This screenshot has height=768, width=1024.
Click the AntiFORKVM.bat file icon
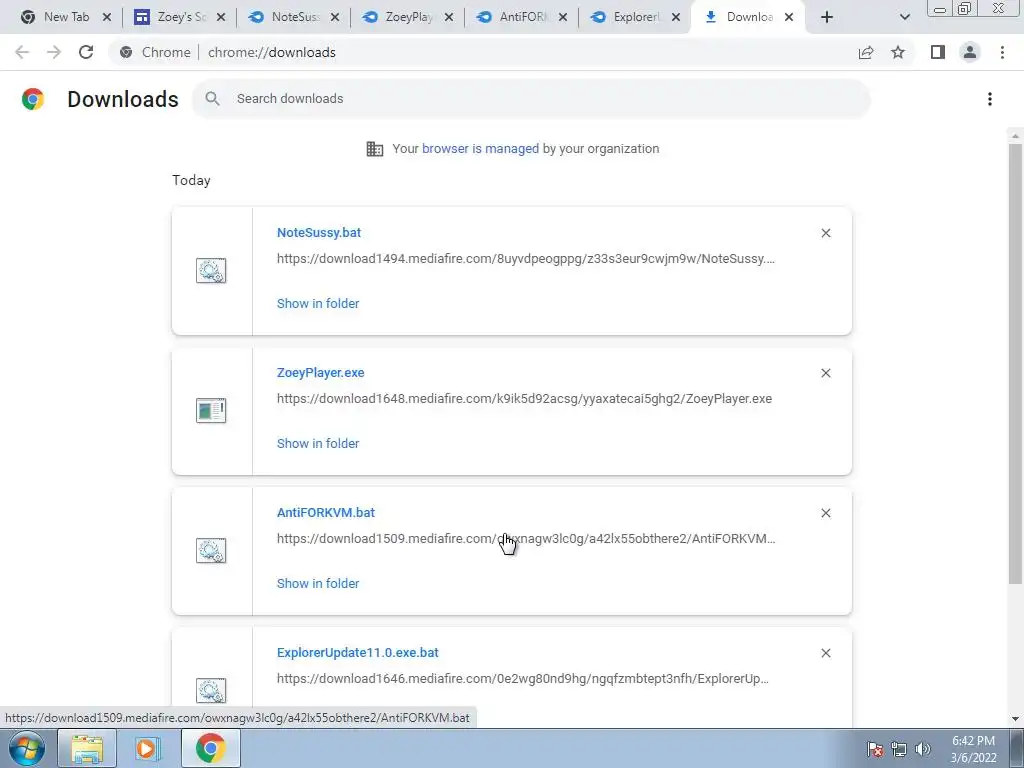click(211, 551)
